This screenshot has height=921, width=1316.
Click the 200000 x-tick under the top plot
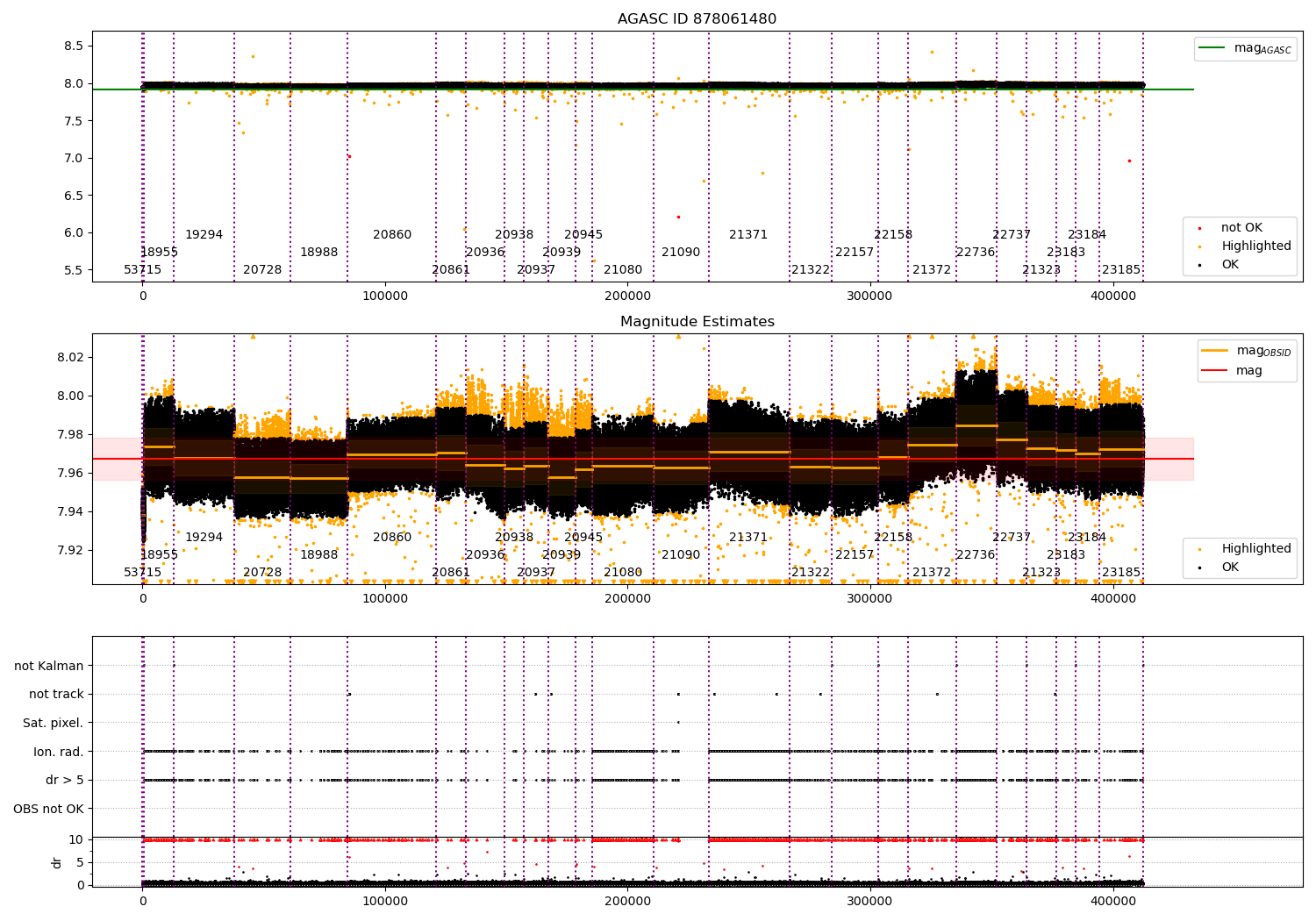pos(627,296)
